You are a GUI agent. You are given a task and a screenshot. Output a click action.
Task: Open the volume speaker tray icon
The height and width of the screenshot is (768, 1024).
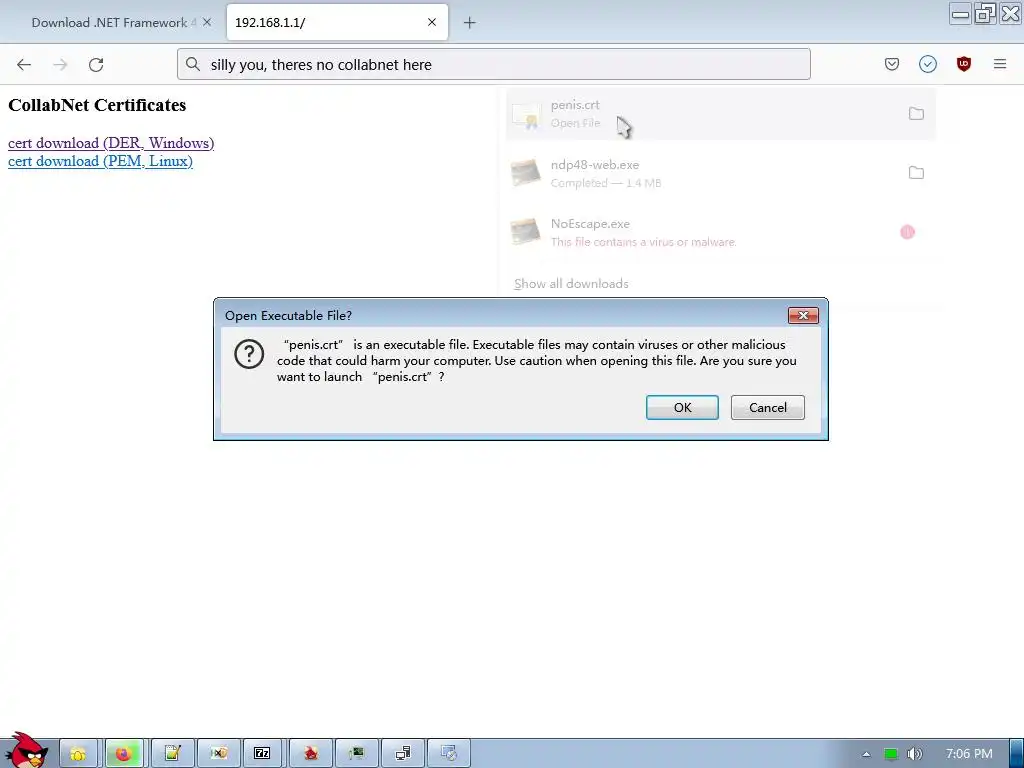click(x=915, y=754)
